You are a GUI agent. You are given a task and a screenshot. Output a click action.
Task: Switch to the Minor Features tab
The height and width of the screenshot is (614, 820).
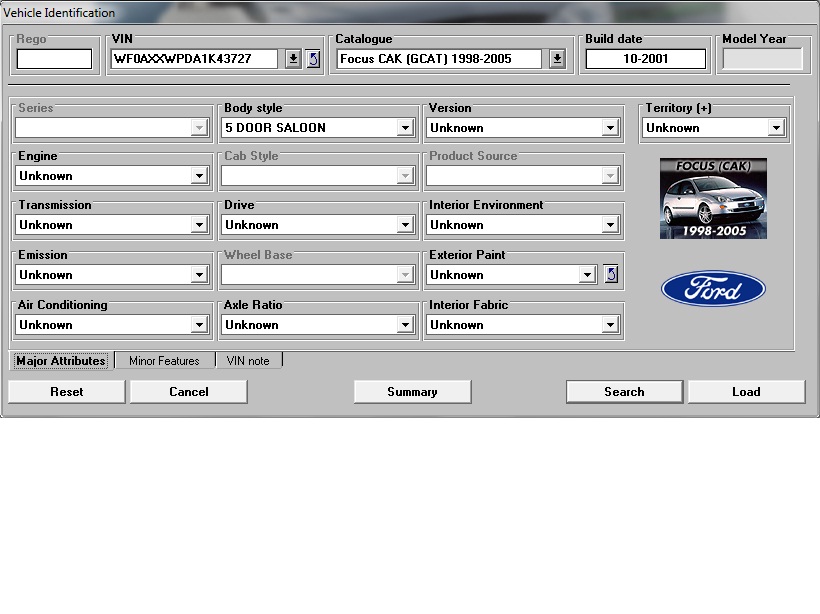coord(164,361)
